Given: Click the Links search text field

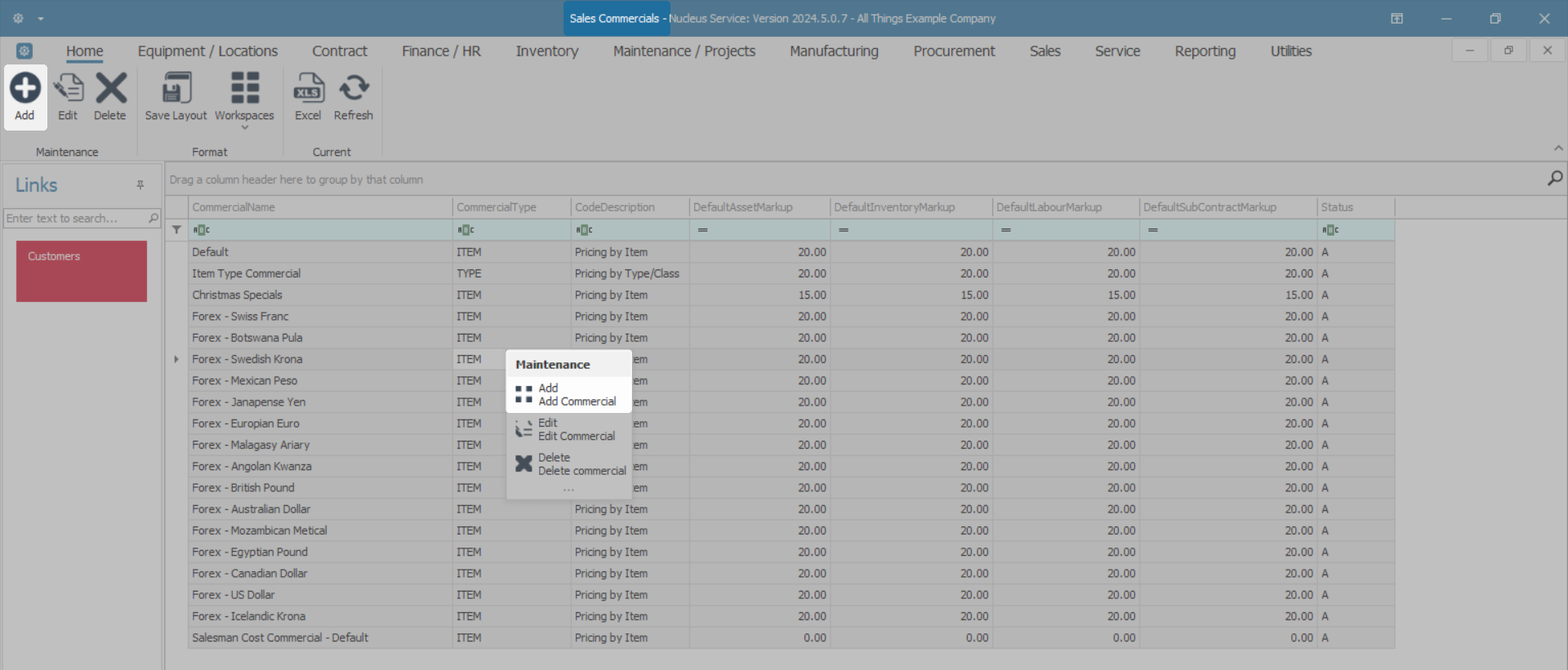Looking at the screenshot, I should point(75,218).
